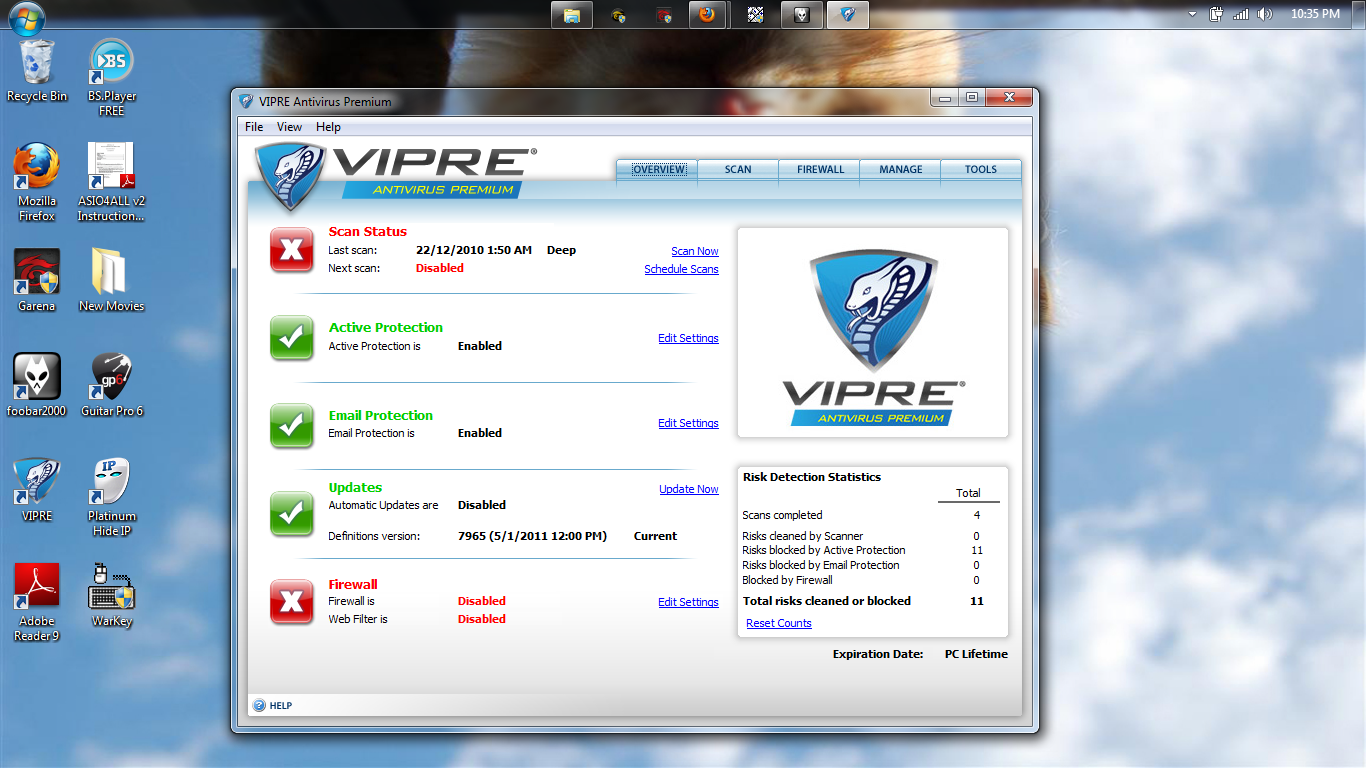Image resolution: width=1366 pixels, height=768 pixels.
Task: Switch to the SCAN tab
Action: [x=738, y=169]
